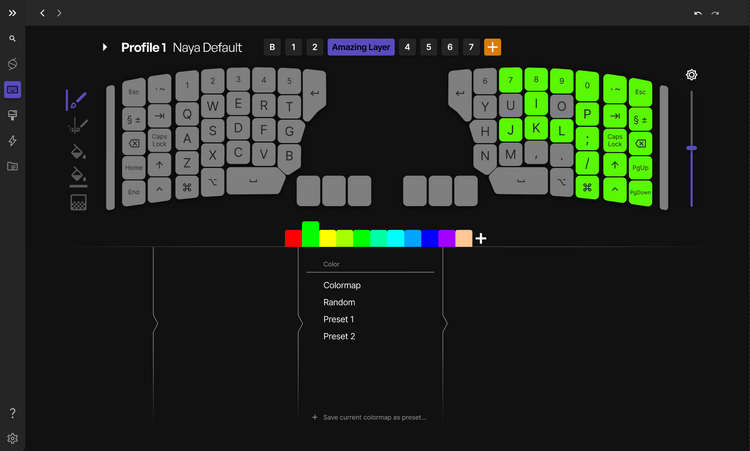Open the folder section in sidebar
Image resolution: width=750 pixels, height=451 pixels.
tap(12, 166)
